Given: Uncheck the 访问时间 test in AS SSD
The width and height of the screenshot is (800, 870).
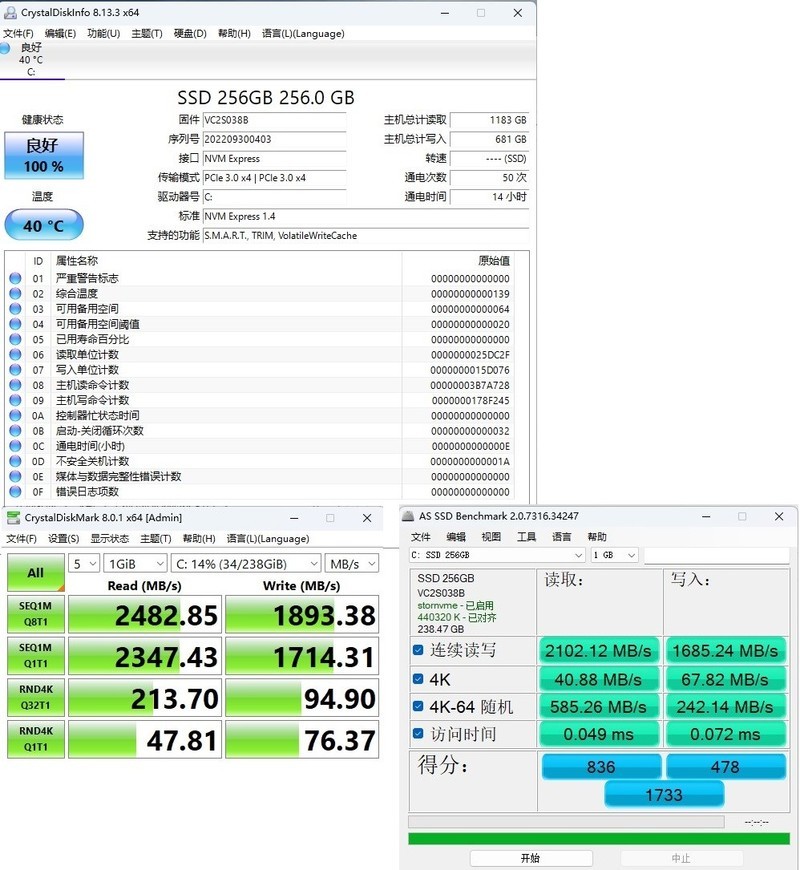Looking at the screenshot, I should 416,735.
